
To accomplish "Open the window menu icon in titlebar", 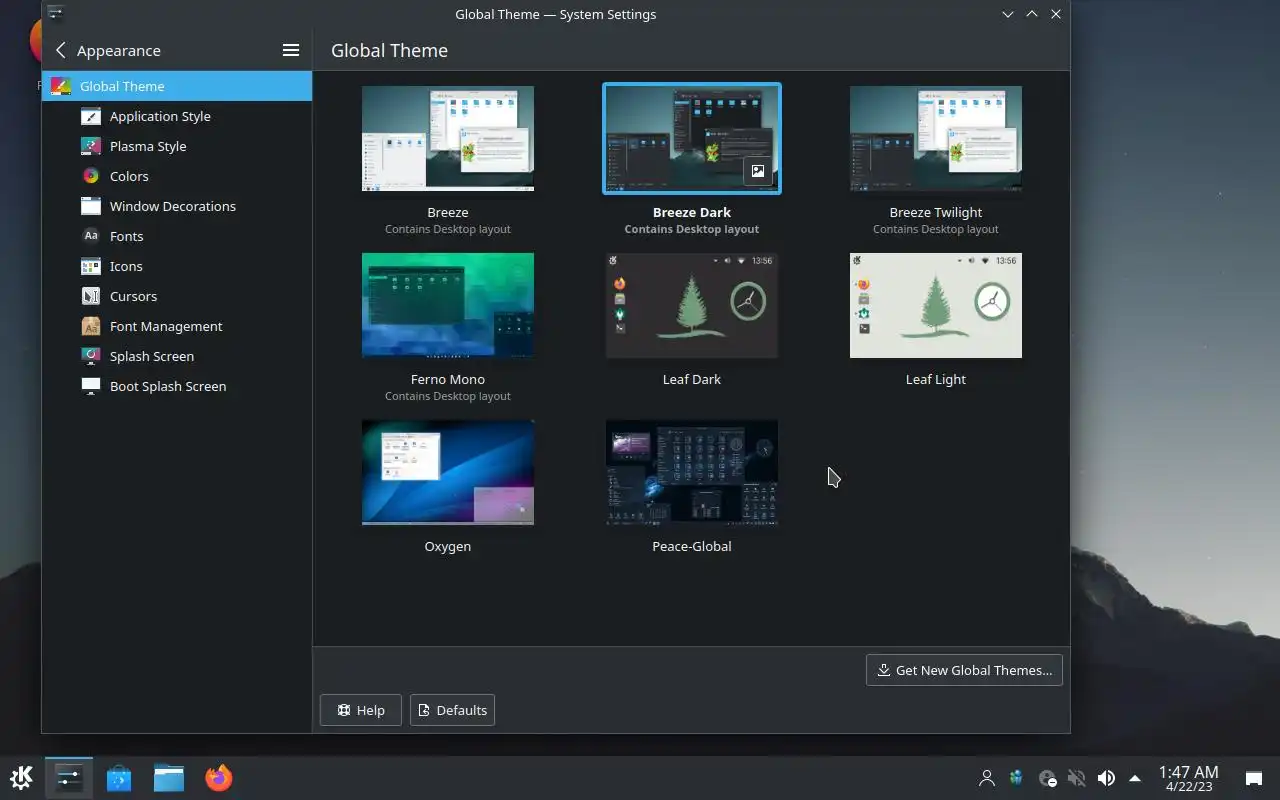I will (55, 14).
